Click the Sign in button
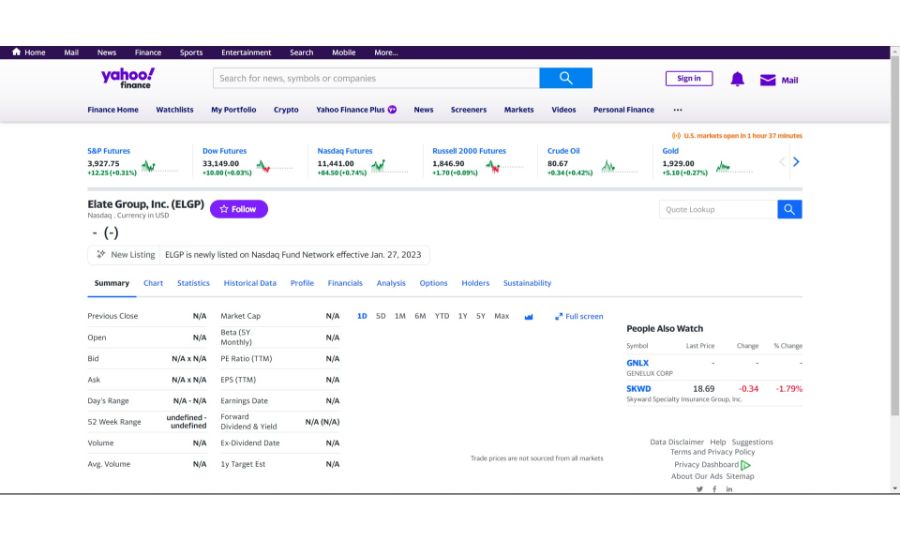This screenshot has width=900, height=540. pyautogui.click(x=689, y=79)
